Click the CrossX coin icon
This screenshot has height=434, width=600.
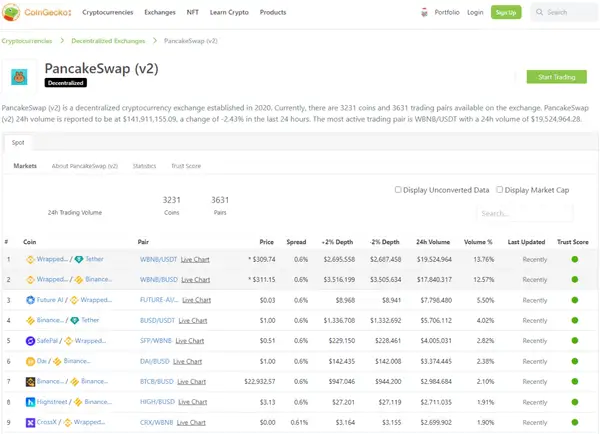pos(30,423)
